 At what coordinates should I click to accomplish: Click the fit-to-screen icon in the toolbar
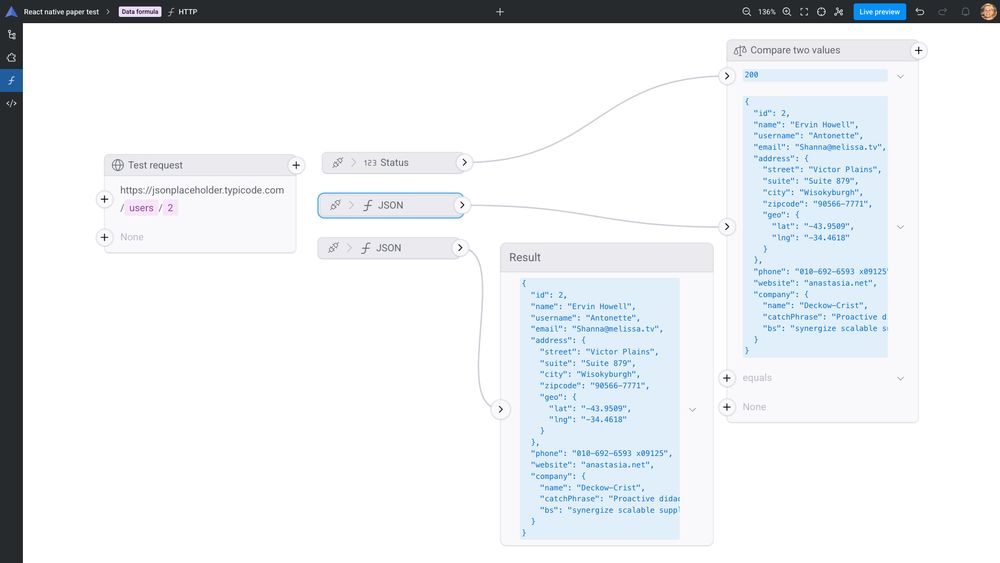[804, 12]
